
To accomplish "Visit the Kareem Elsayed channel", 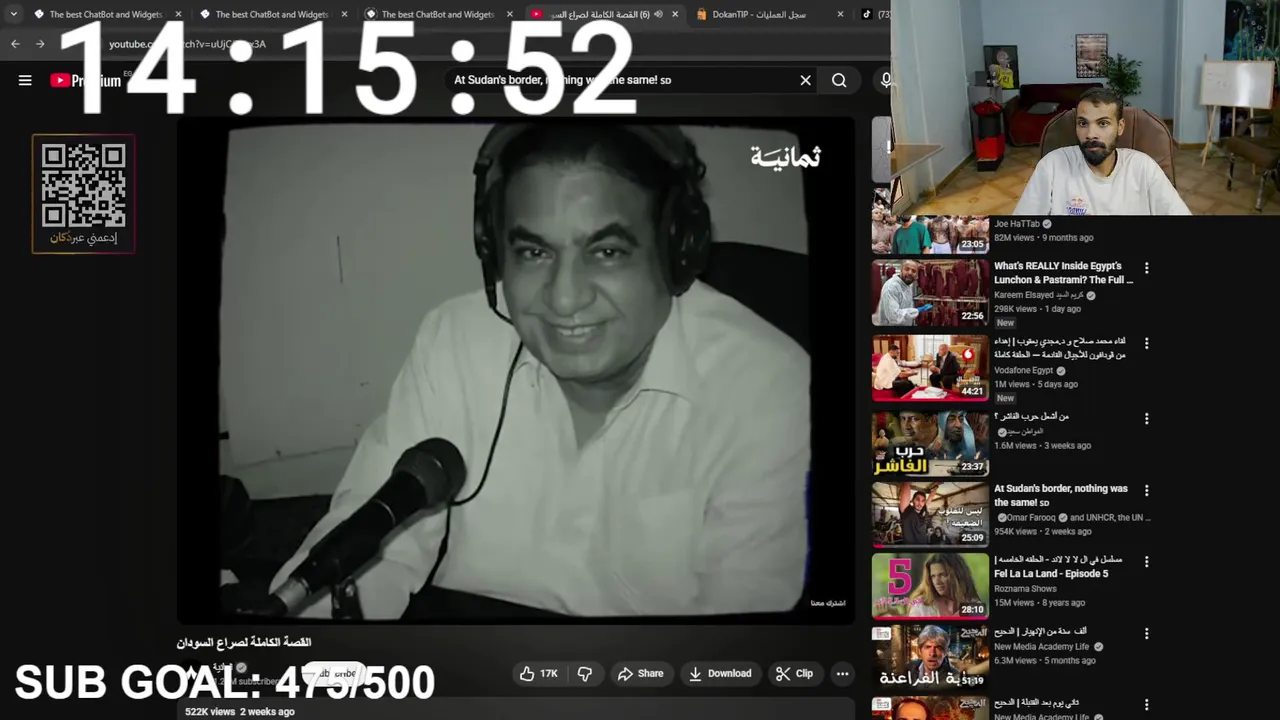I will (1040, 296).
